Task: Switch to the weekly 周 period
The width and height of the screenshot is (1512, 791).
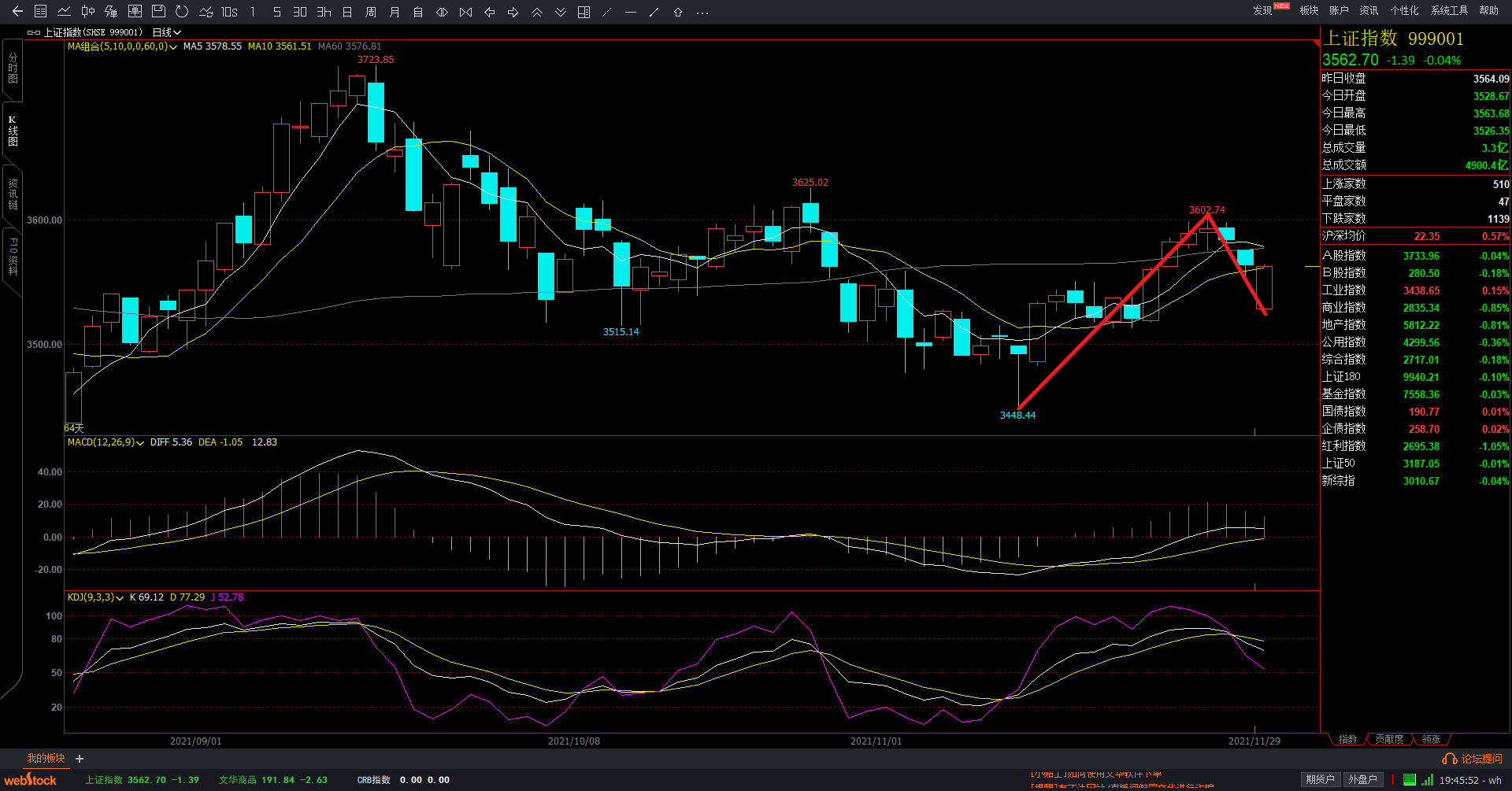Action: tap(371, 12)
